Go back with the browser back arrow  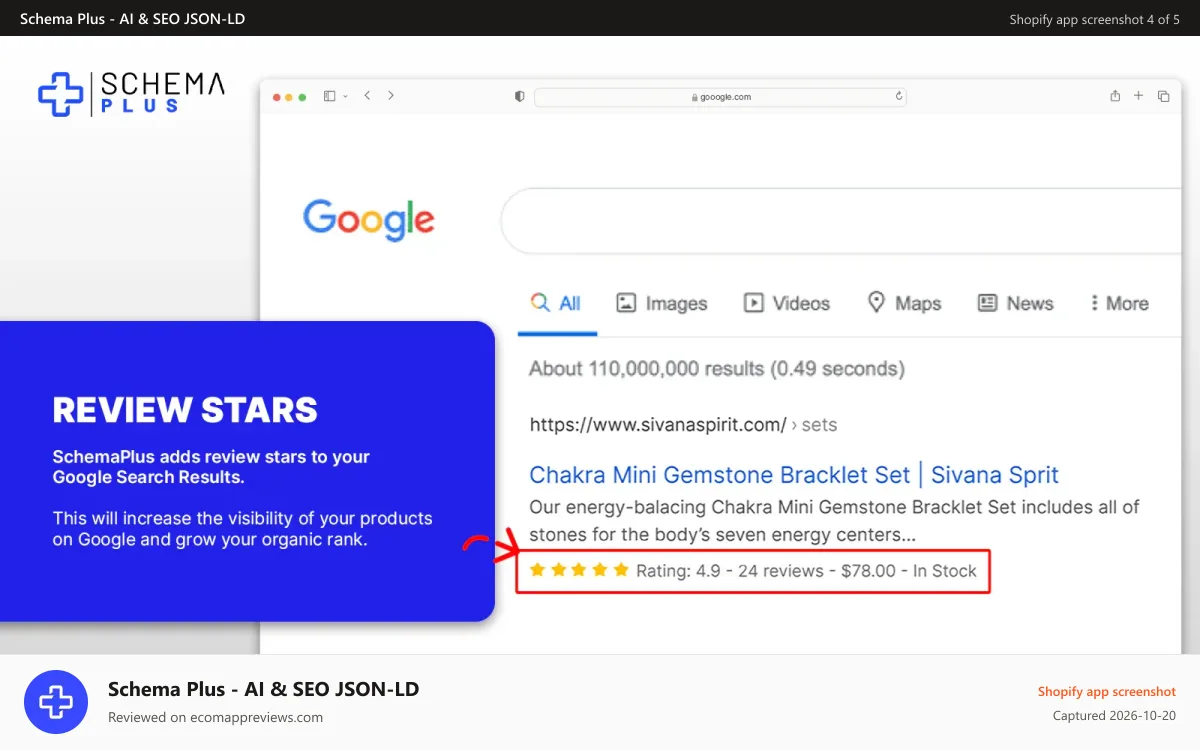tap(367, 96)
